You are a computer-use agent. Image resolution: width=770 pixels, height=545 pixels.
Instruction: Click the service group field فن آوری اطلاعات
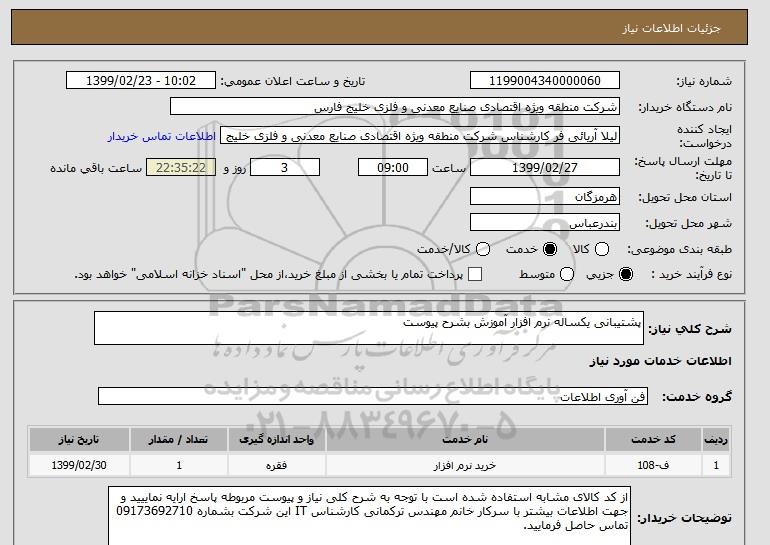pos(373,396)
